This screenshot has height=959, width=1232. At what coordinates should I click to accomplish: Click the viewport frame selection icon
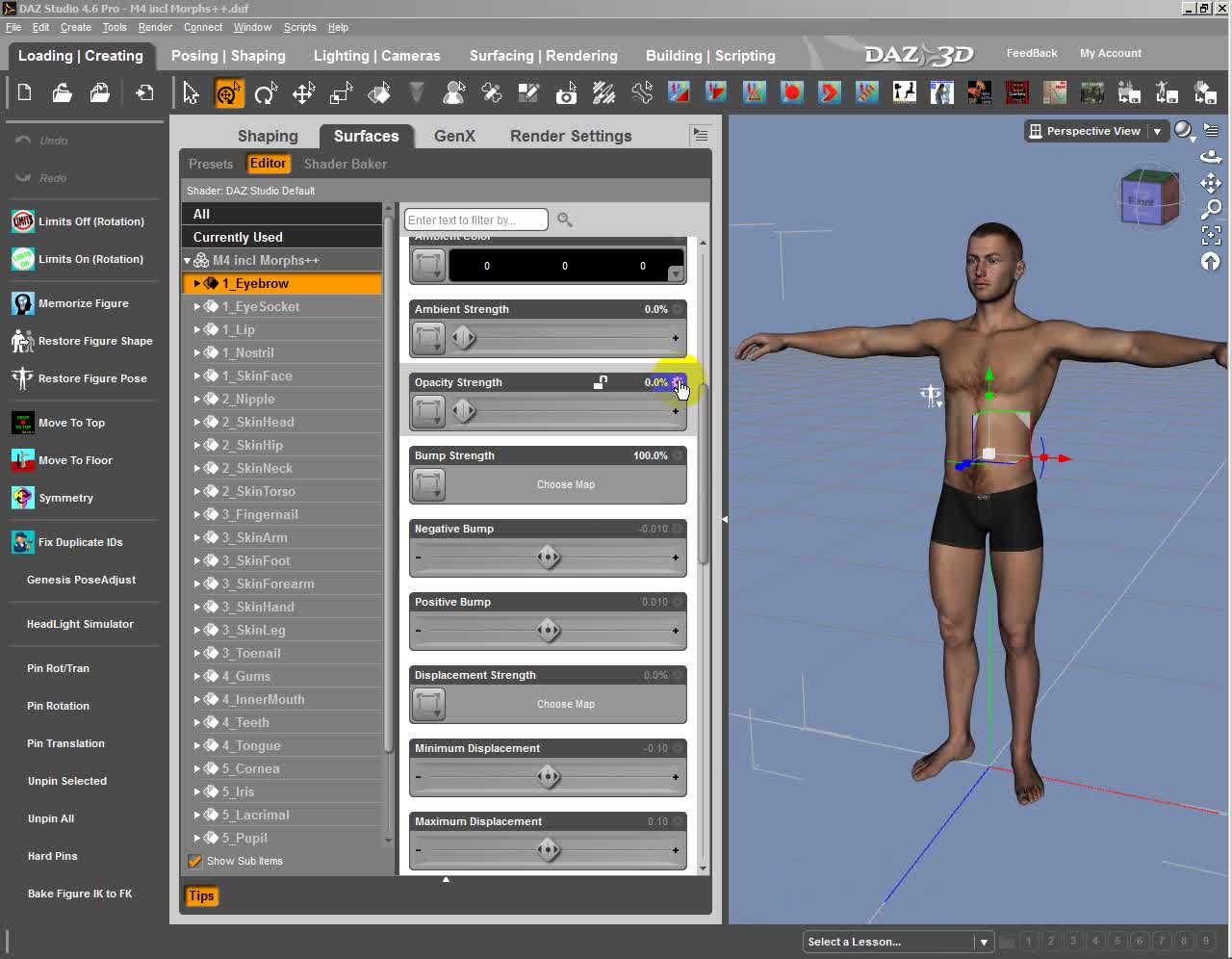(1211, 235)
